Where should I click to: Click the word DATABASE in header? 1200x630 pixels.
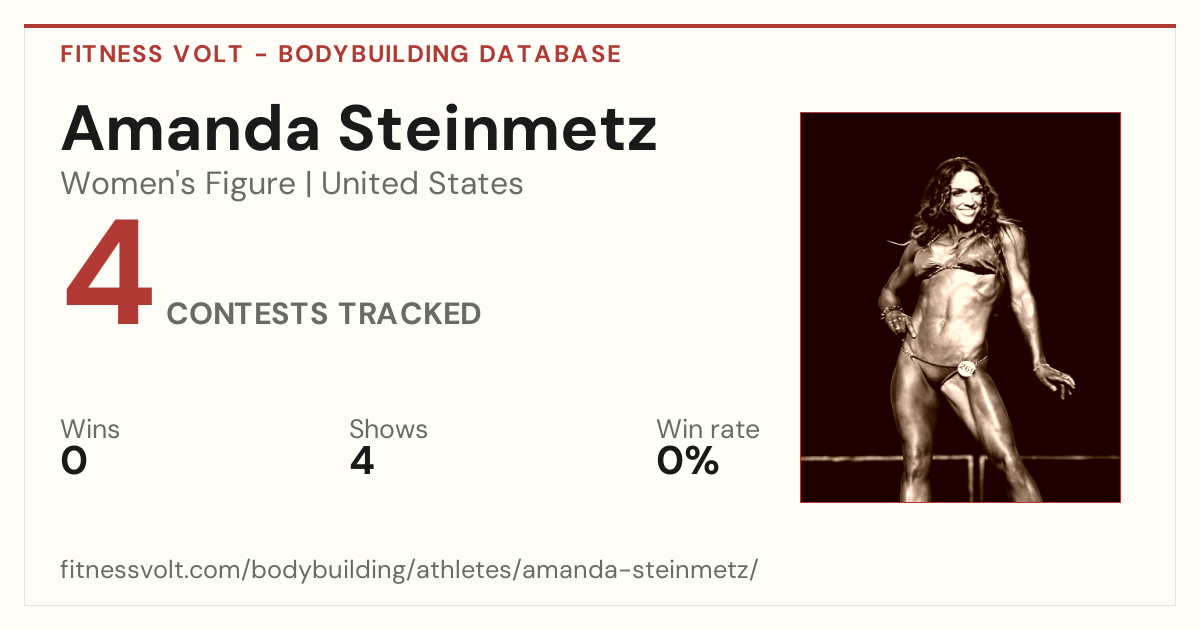[551, 54]
